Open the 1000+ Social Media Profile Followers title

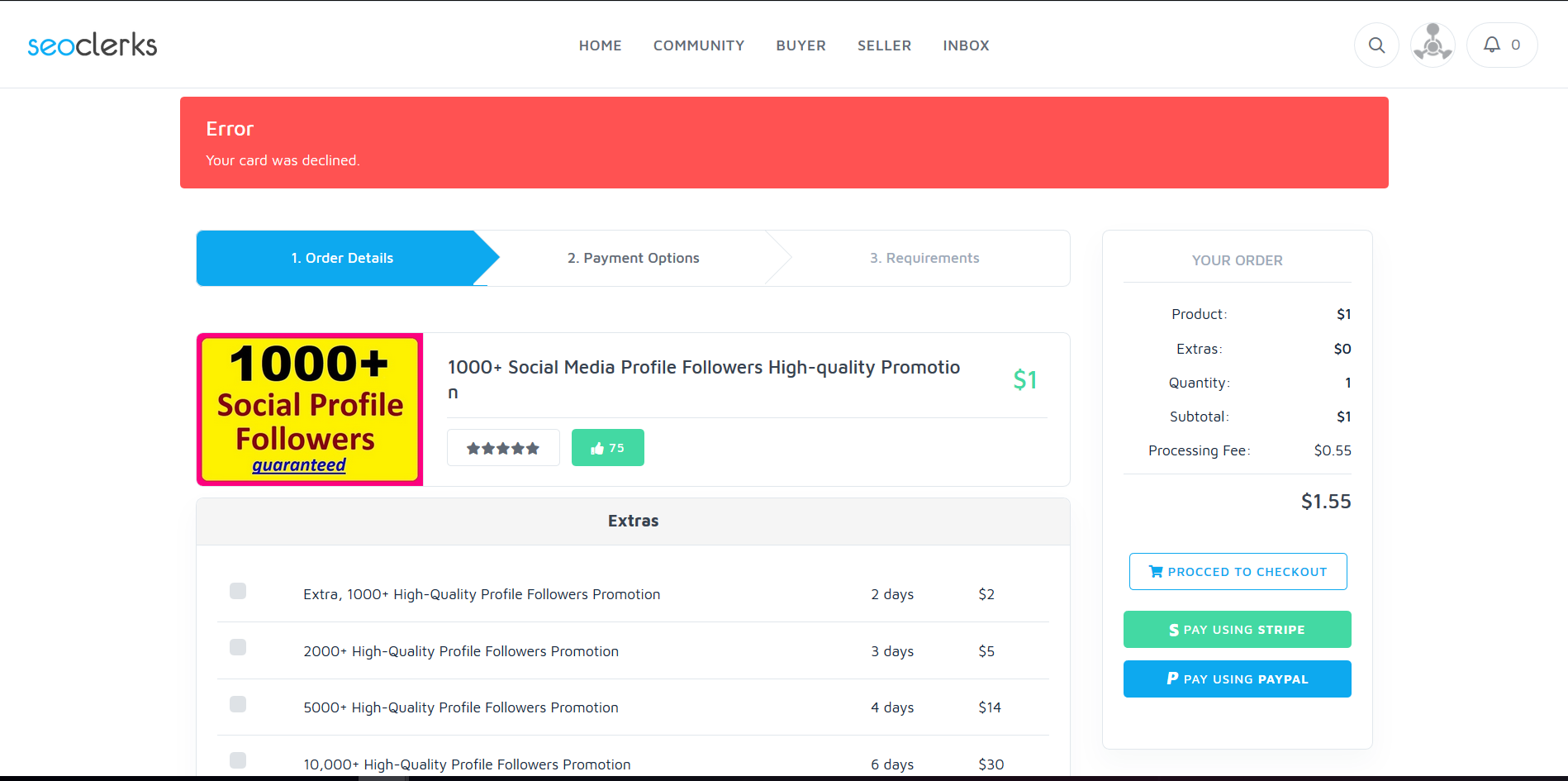click(x=704, y=379)
